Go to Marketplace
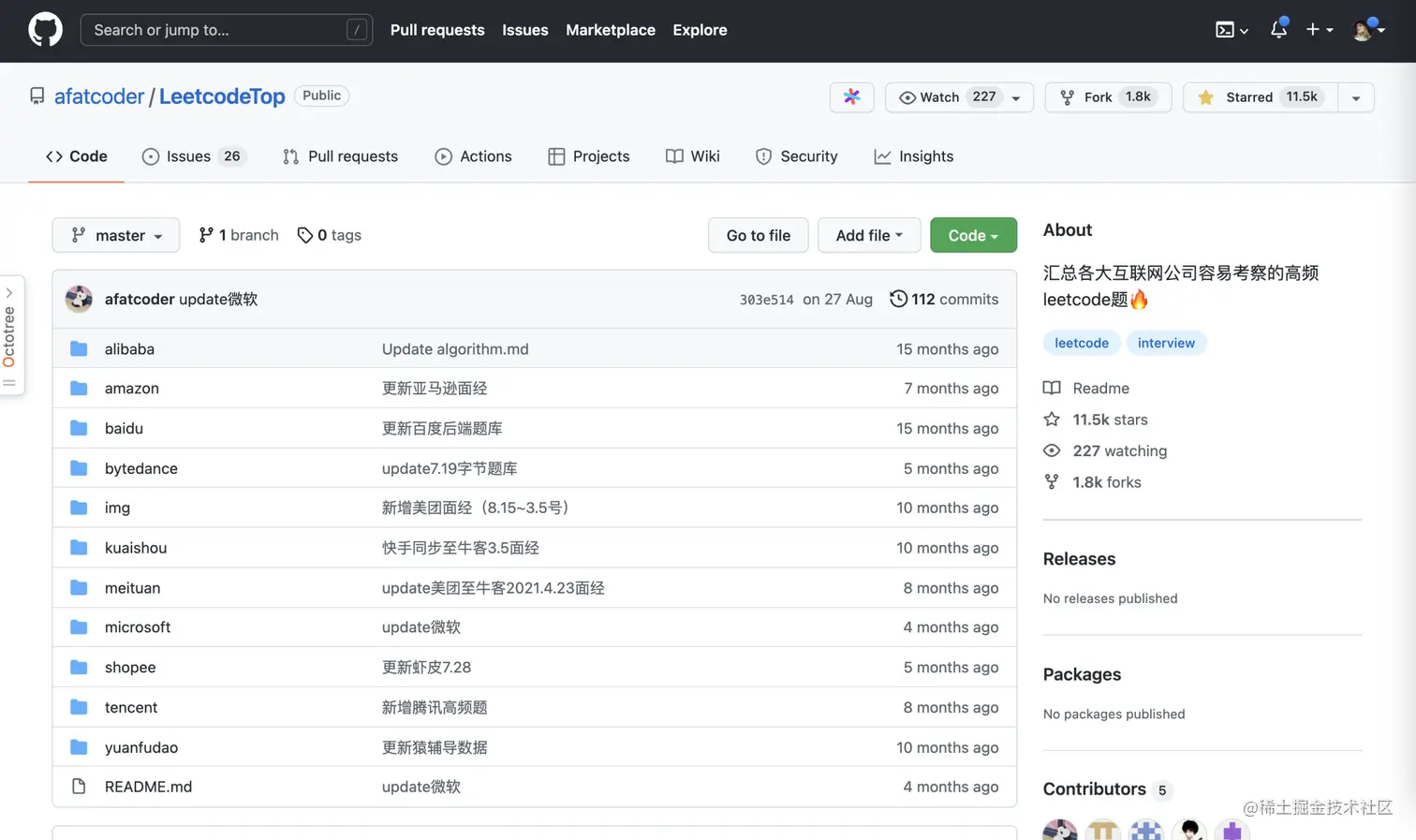1416x840 pixels. (611, 30)
